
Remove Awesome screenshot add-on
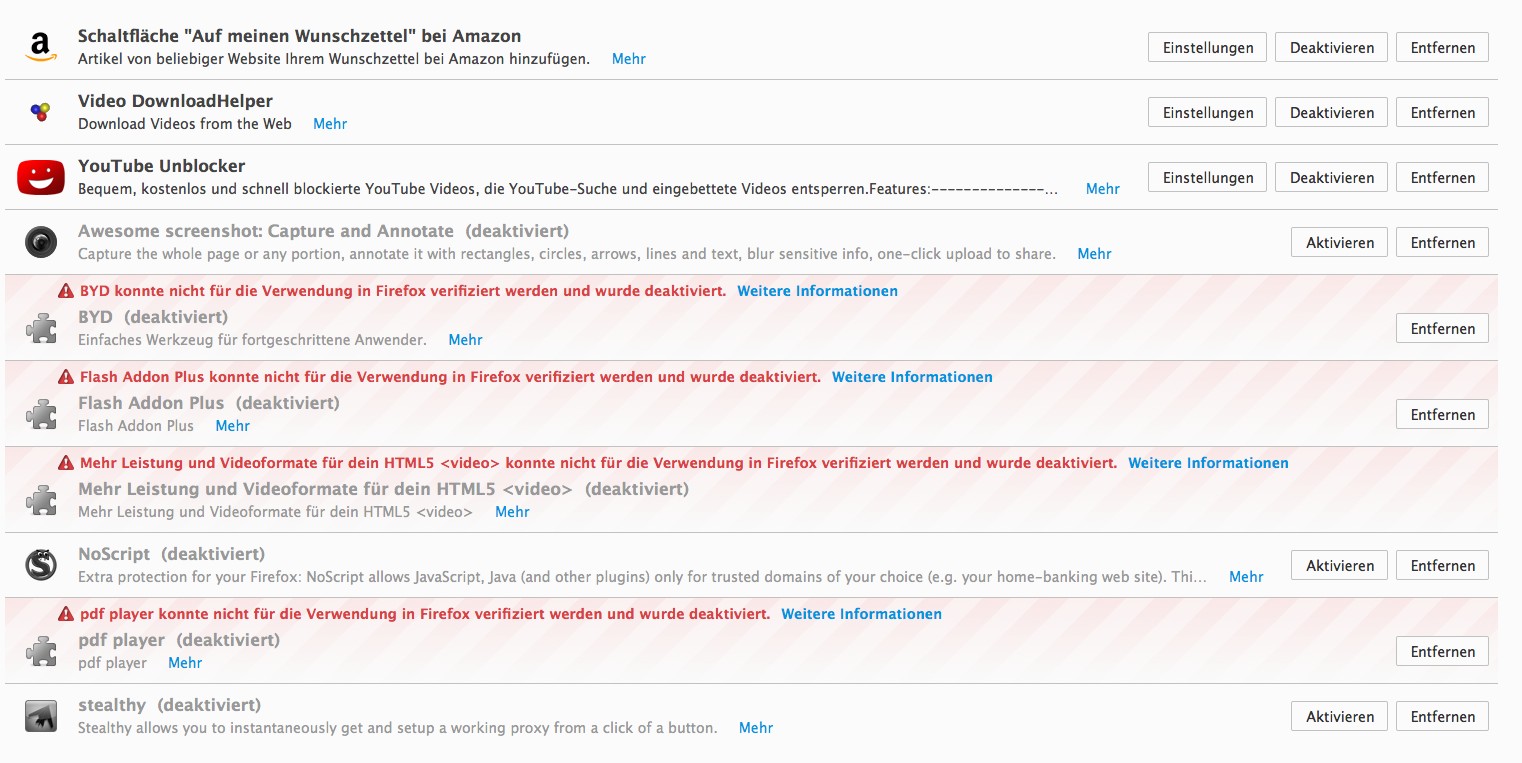[x=1443, y=242]
